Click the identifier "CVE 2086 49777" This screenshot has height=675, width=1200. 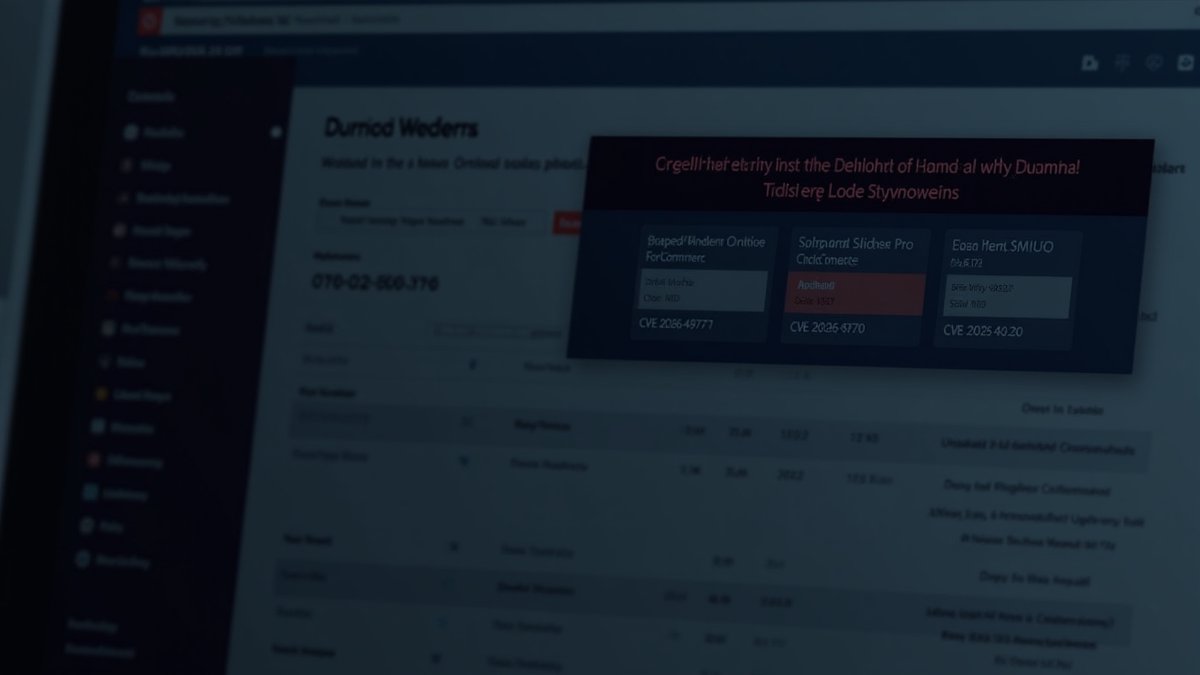(x=676, y=325)
